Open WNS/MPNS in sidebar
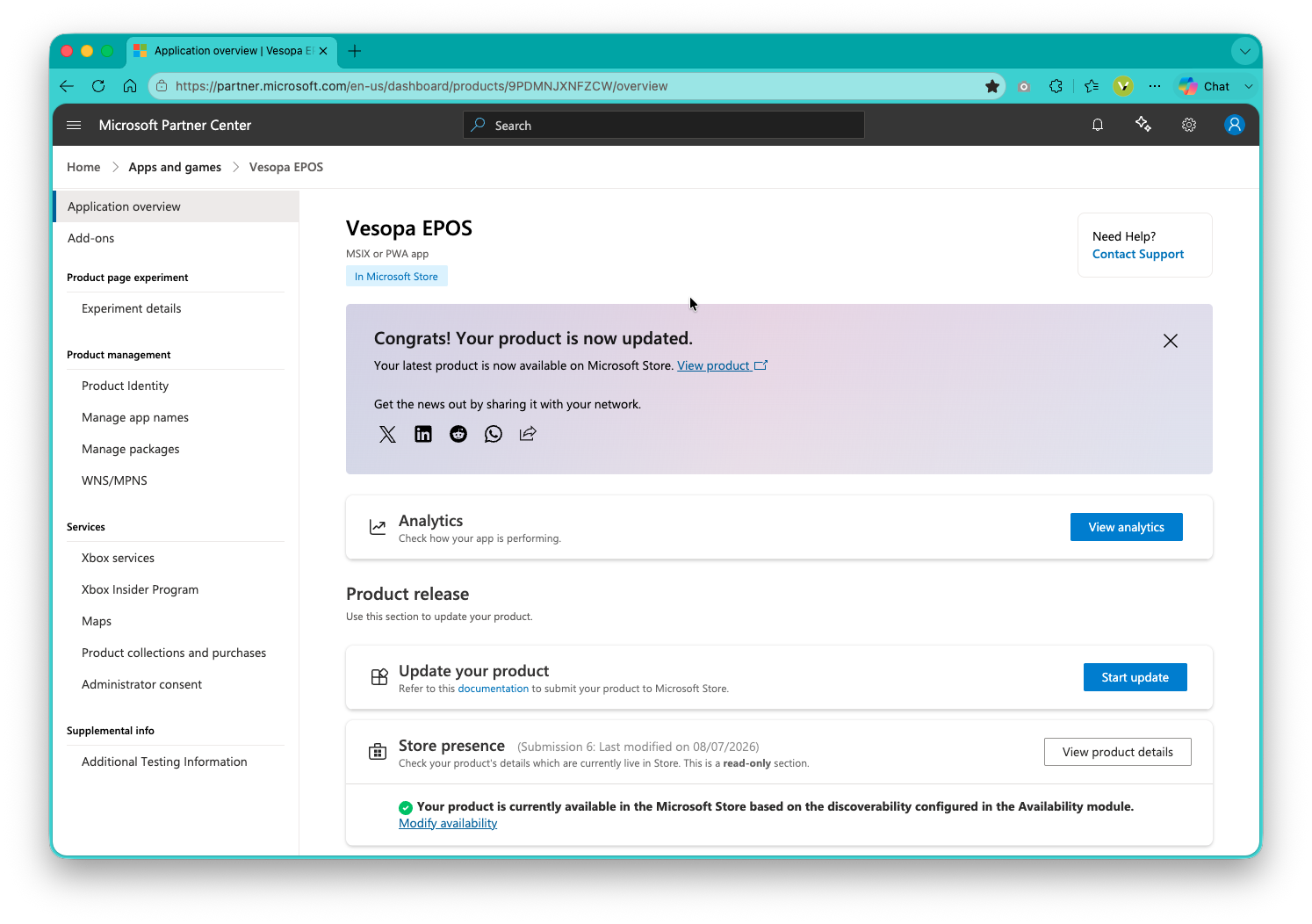 (114, 480)
